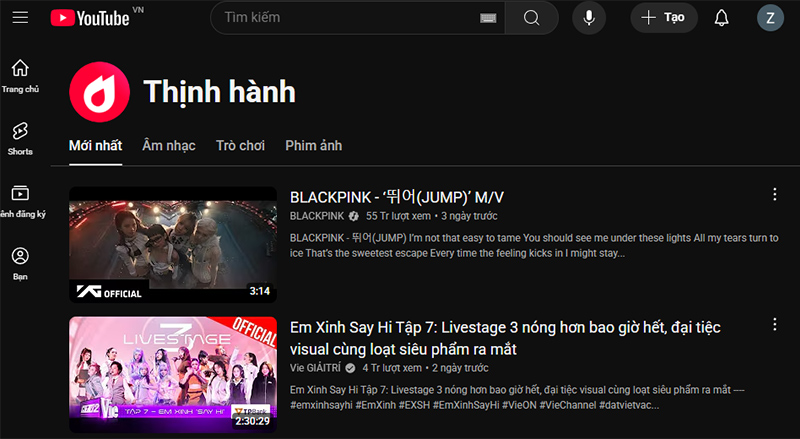Click the '4 Tr lượt xem' text
Viewport: 800px width, 439px height.
click(x=392, y=368)
